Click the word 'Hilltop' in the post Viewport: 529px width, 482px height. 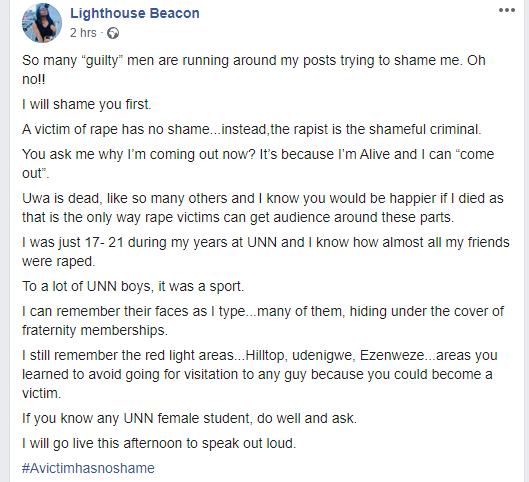click(265, 356)
